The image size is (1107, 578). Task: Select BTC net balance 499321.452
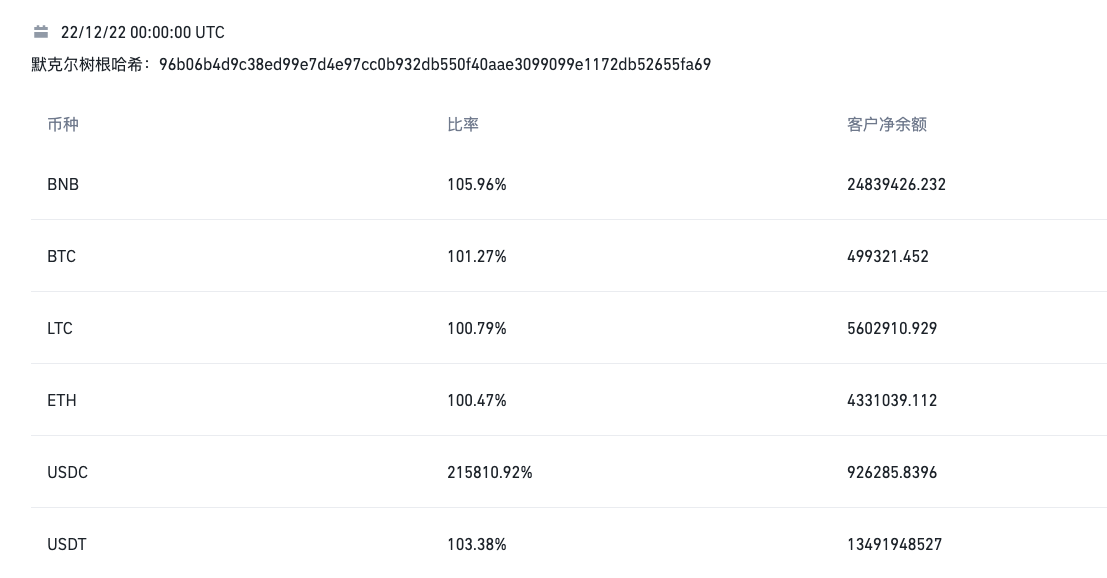click(888, 257)
